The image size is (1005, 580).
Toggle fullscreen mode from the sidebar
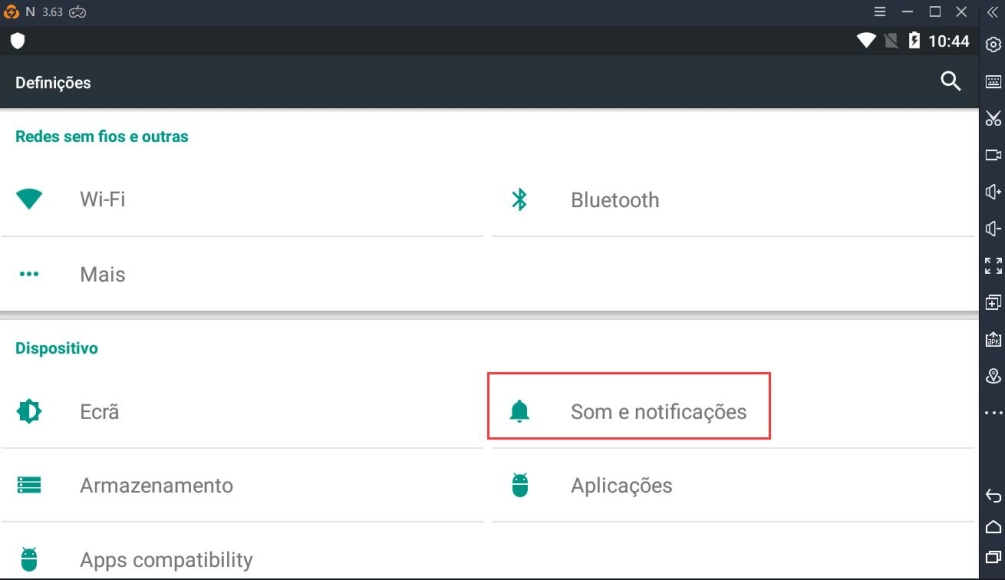click(x=991, y=266)
